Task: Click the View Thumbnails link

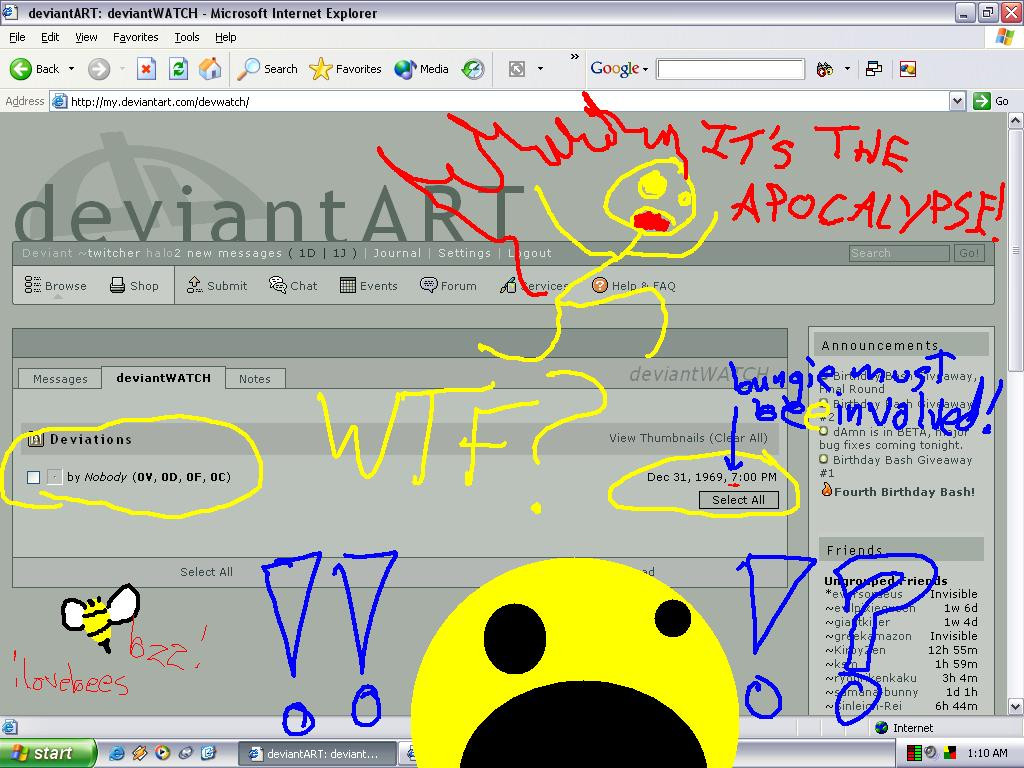Action: click(x=657, y=438)
